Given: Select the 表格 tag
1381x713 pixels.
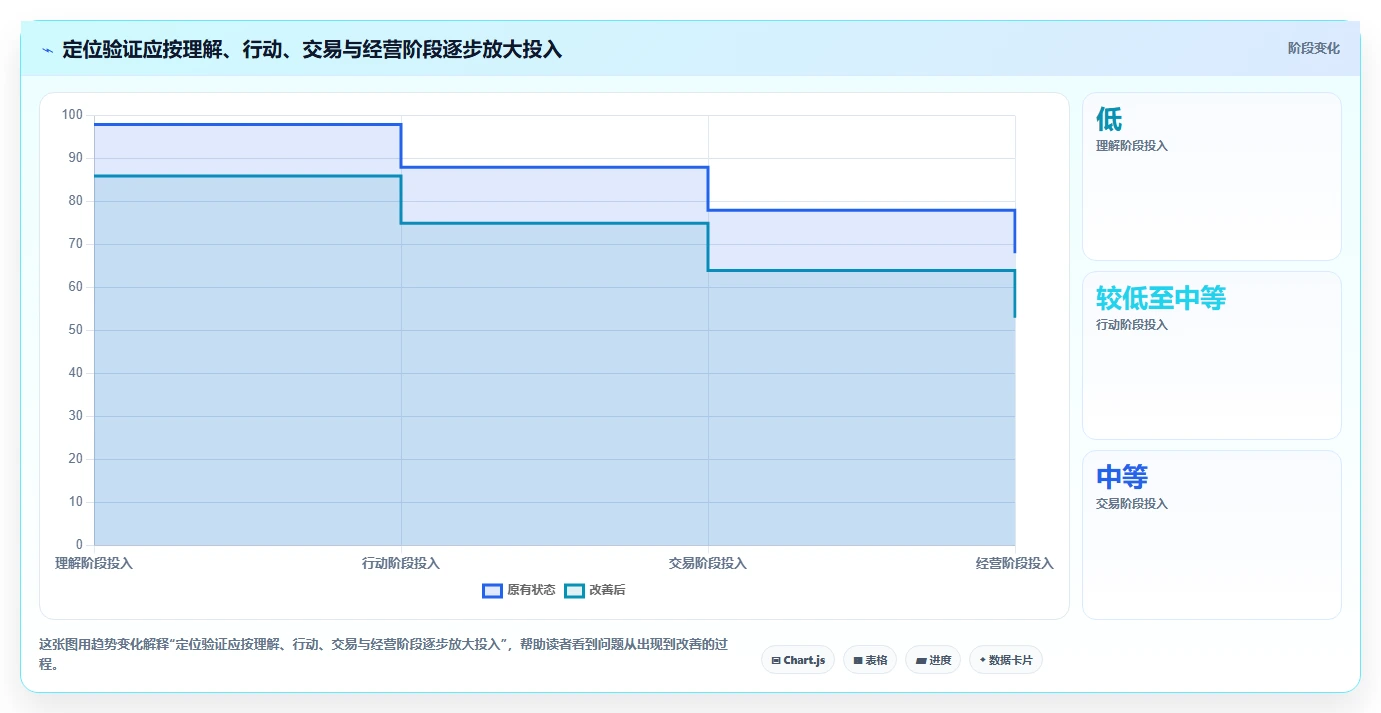Looking at the screenshot, I should point(870,660).
